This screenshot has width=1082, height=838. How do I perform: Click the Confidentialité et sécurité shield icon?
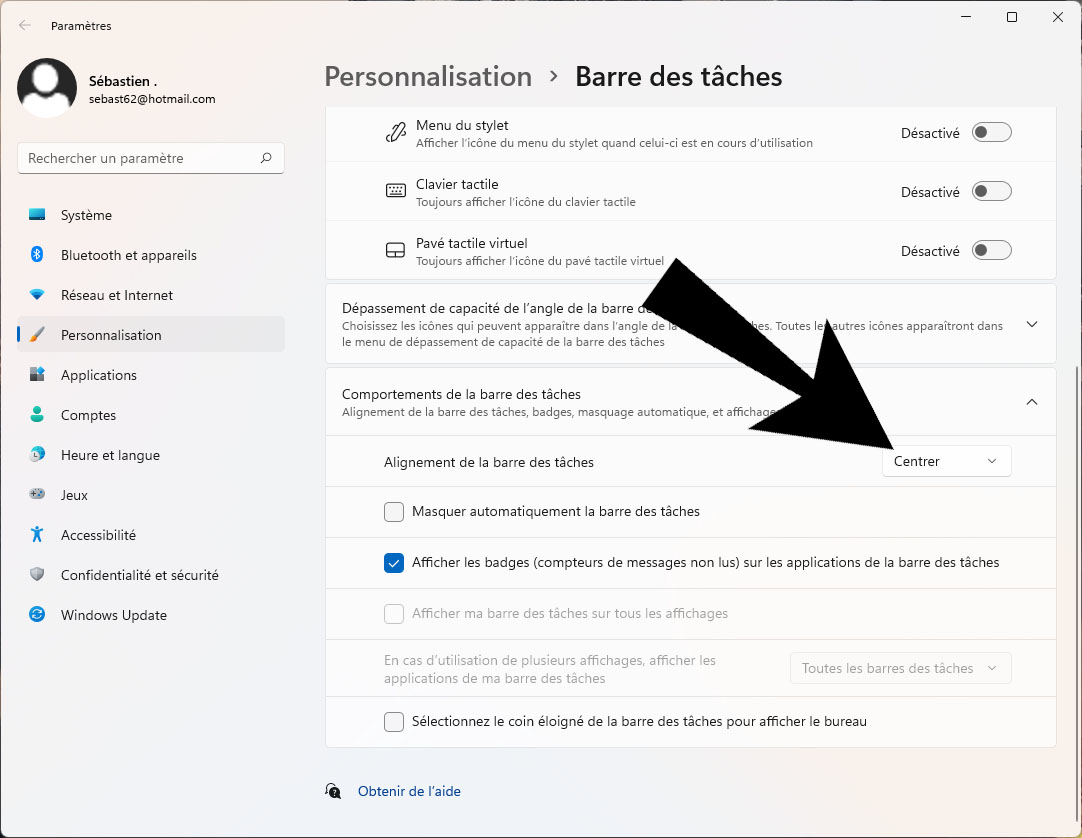tap(37, 574)
